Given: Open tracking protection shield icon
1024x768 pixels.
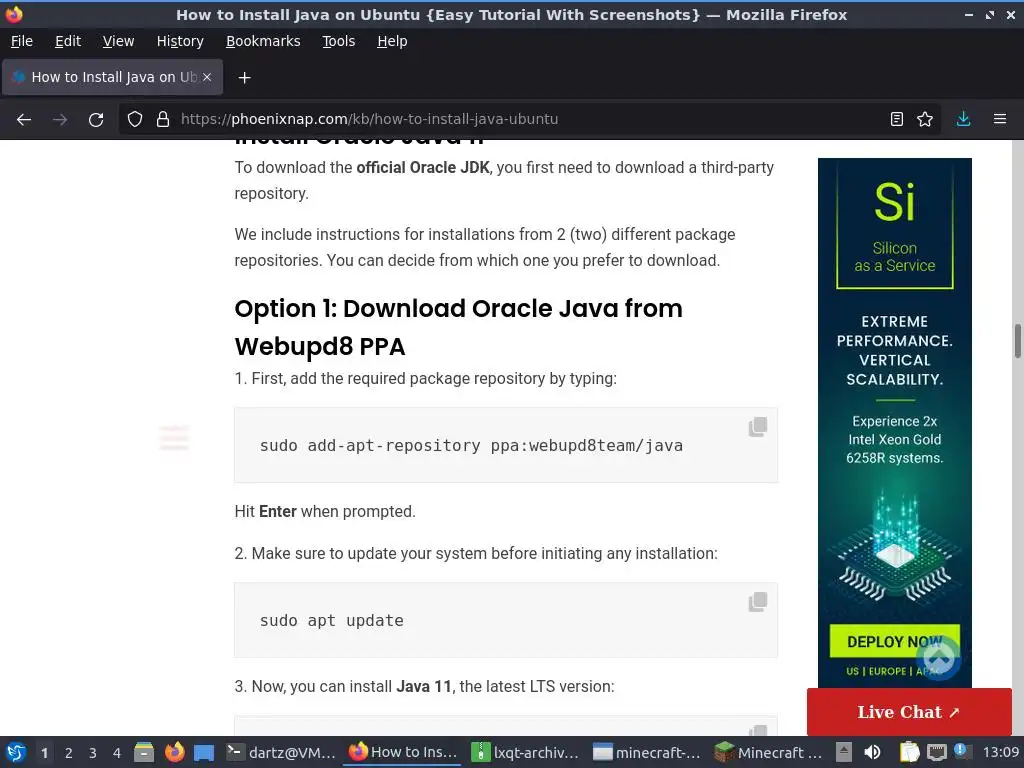Looking at the screenshot, I should pyautogui.click(x=135, y=120).
